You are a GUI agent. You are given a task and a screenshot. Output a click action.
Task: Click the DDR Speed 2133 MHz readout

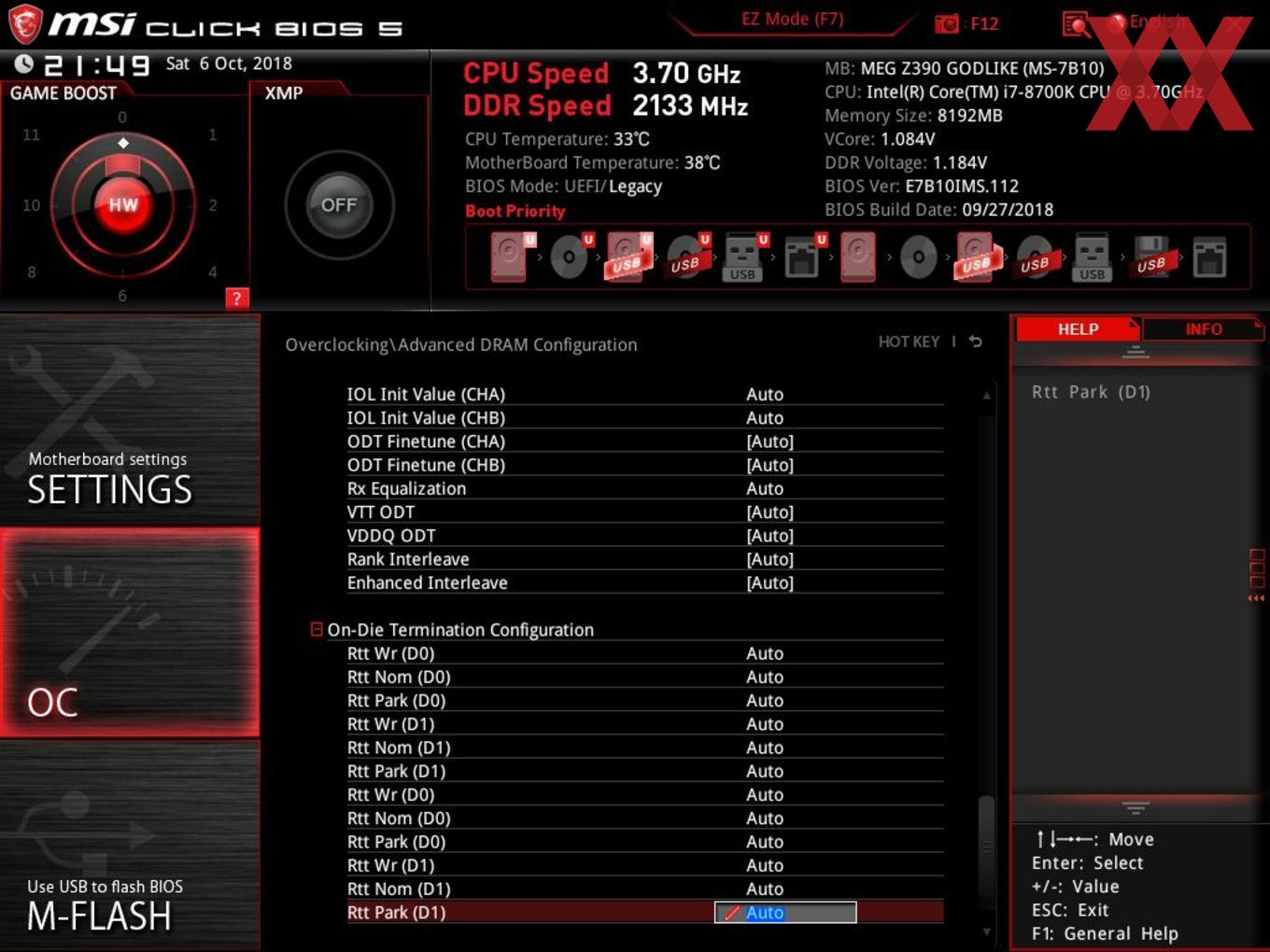[x=606, y=105]
